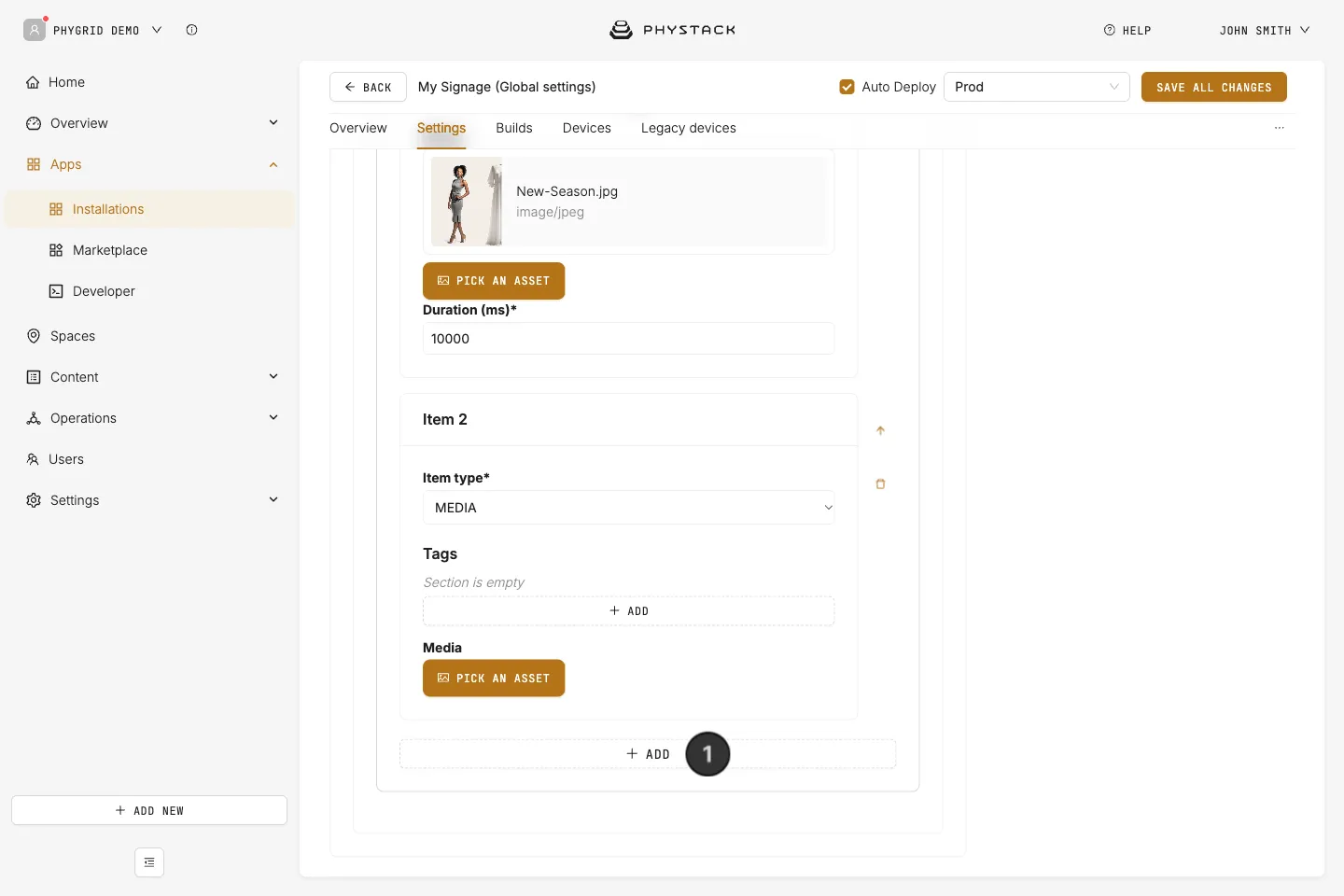
Task: Click Add New button in sidebar
Action: [149, 810]
